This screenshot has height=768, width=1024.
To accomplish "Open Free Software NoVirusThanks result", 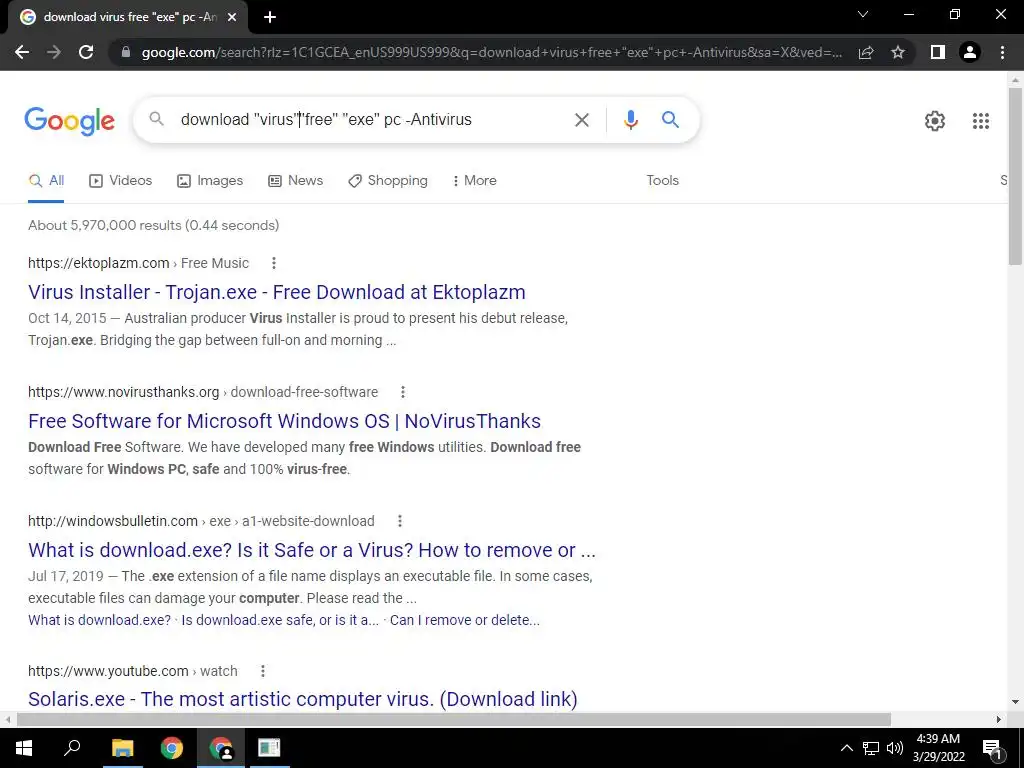I will click(x=285, y=421).
